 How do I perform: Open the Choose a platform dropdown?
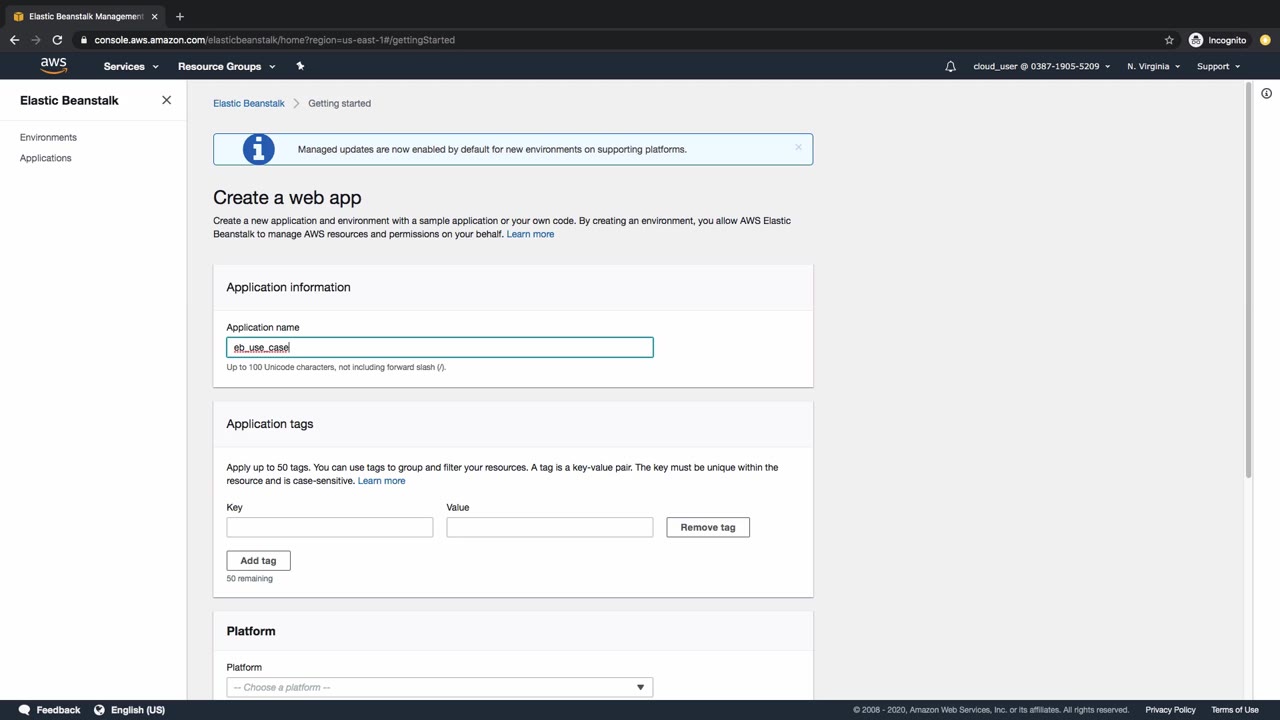coord(440,687)
